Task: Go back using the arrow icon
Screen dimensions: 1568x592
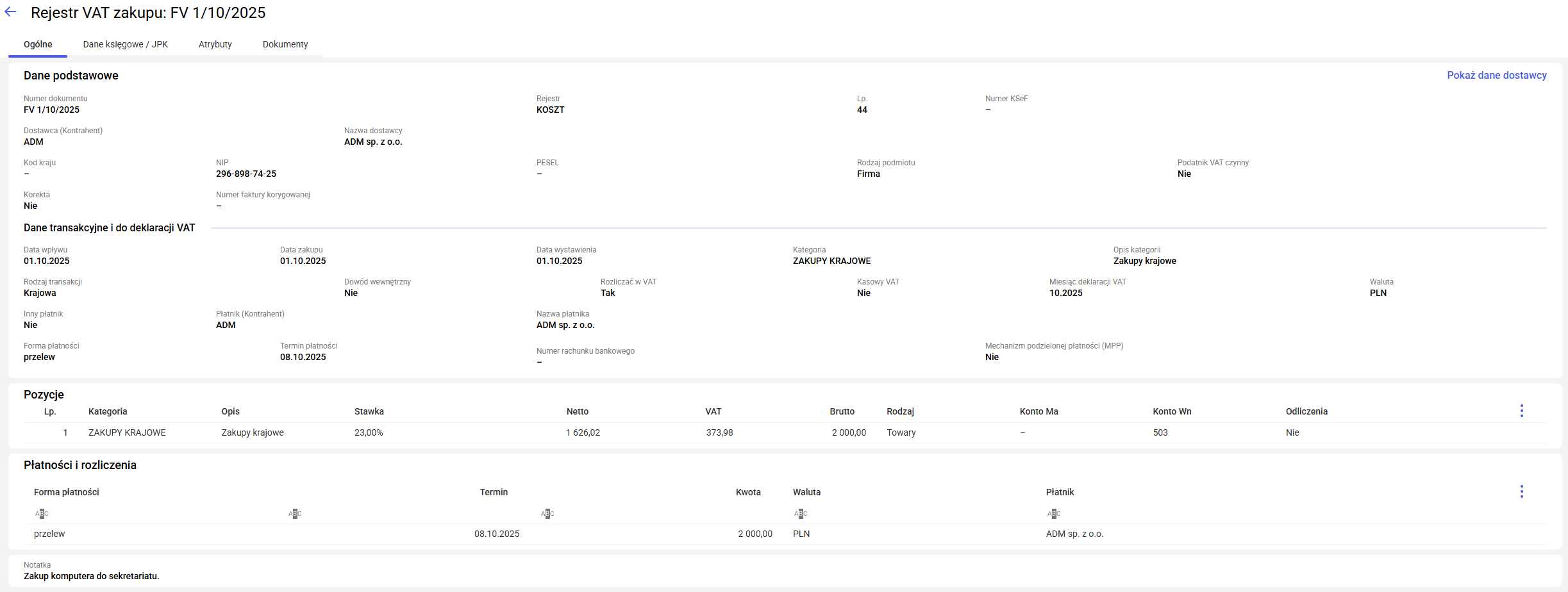Action: (10, 12)
